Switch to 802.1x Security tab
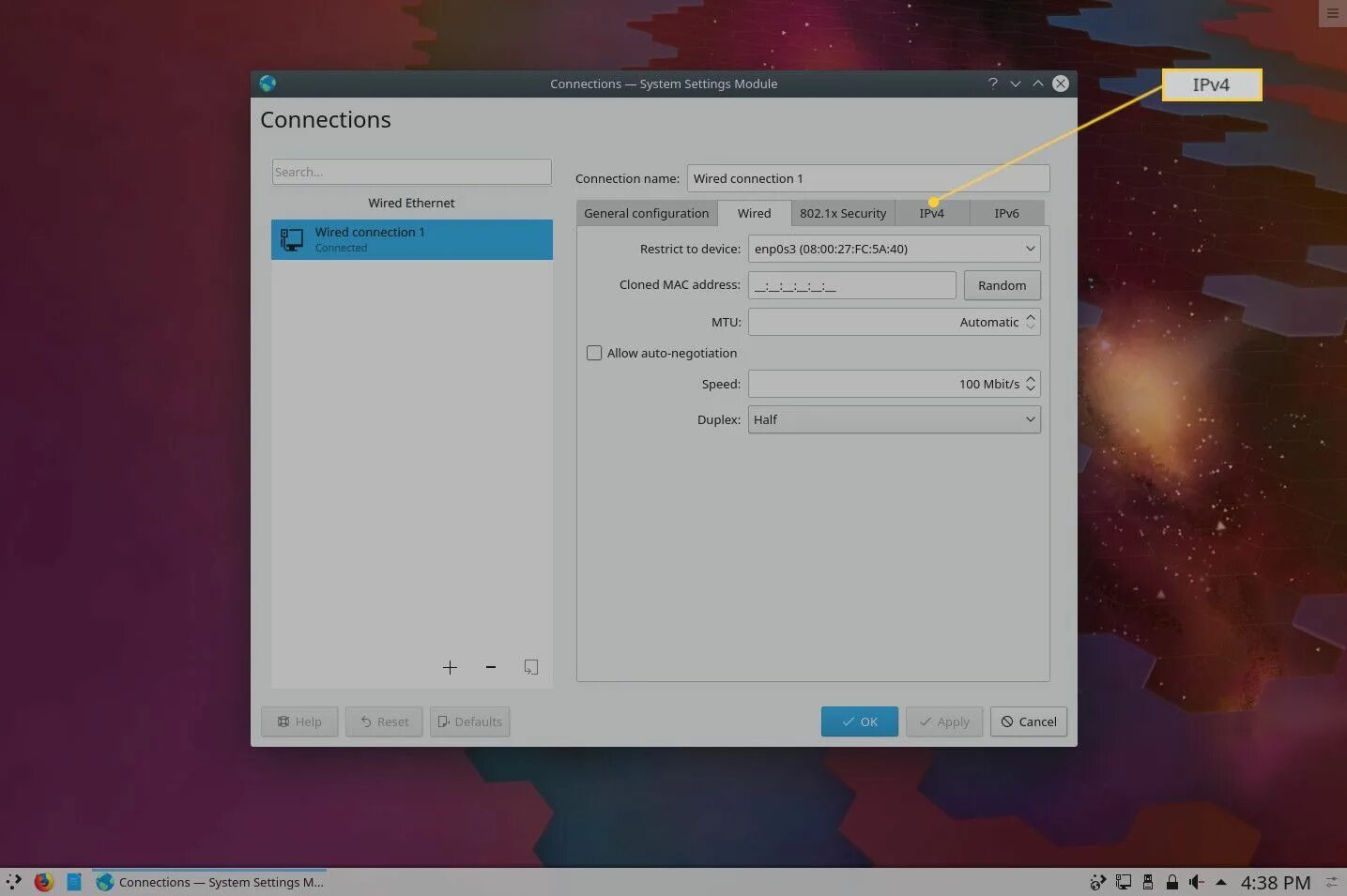Viewport: 1347px width, 896px height. coord(843,213)
